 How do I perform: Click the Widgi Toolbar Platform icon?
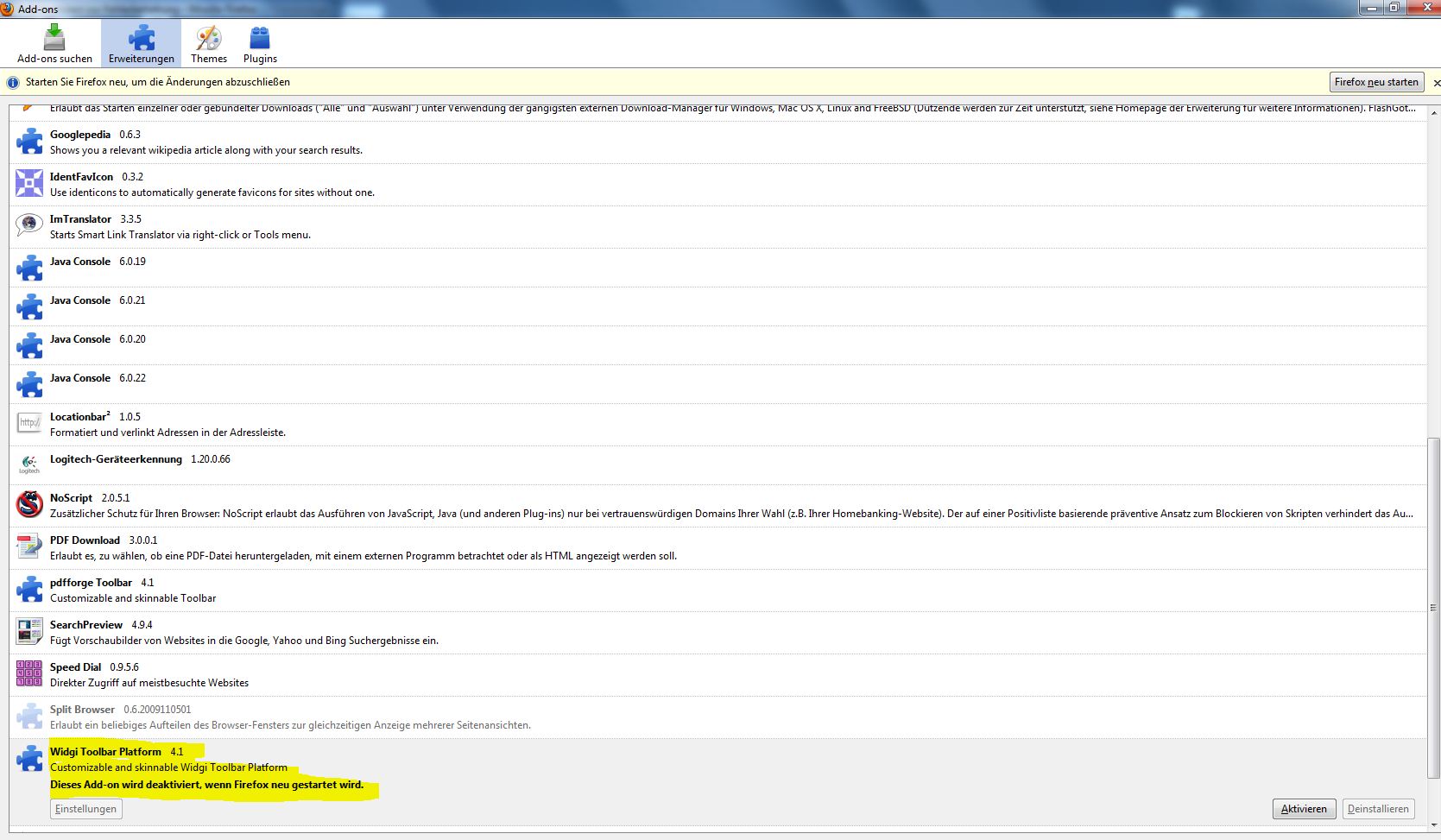(x=29, y=758)
